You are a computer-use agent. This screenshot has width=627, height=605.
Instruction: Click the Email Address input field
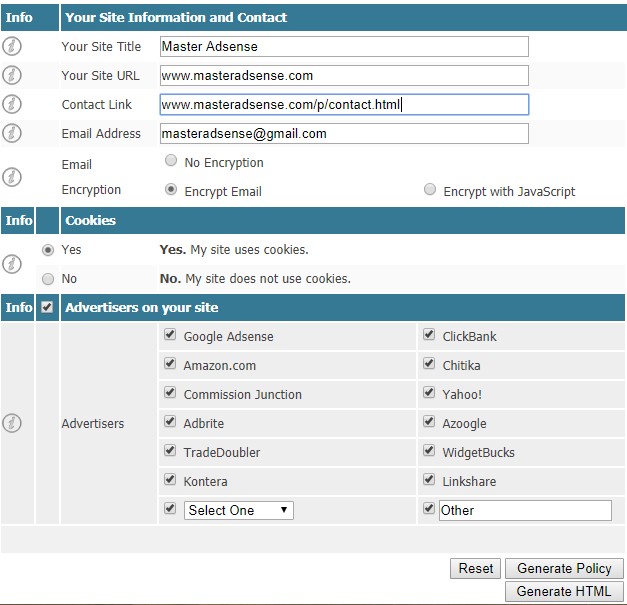344,134
